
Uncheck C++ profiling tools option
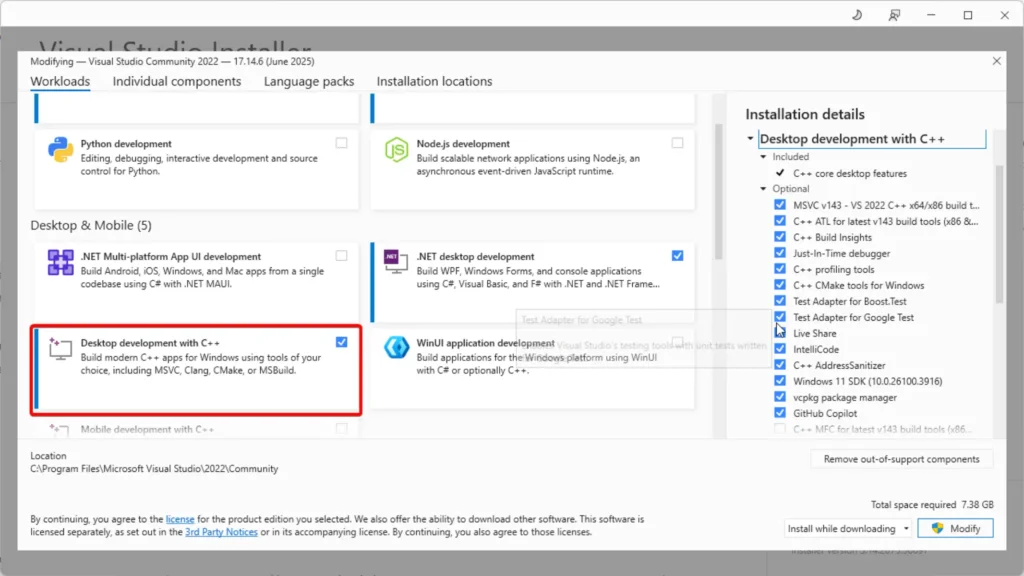coord(780,268)
